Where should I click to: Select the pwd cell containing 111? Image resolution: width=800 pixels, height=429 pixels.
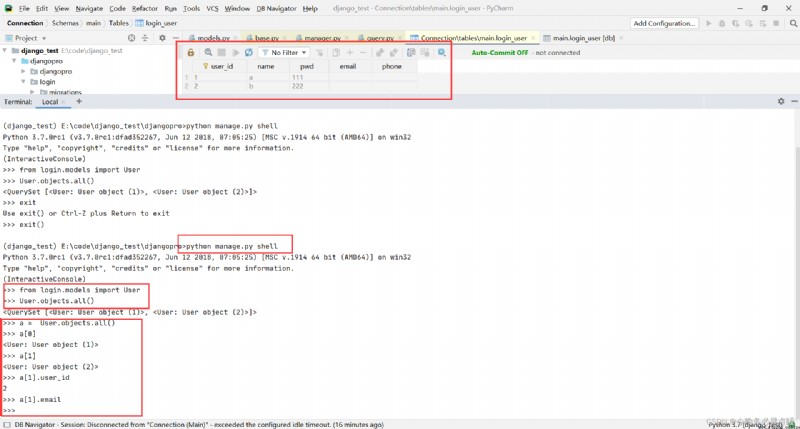point(308,77)
